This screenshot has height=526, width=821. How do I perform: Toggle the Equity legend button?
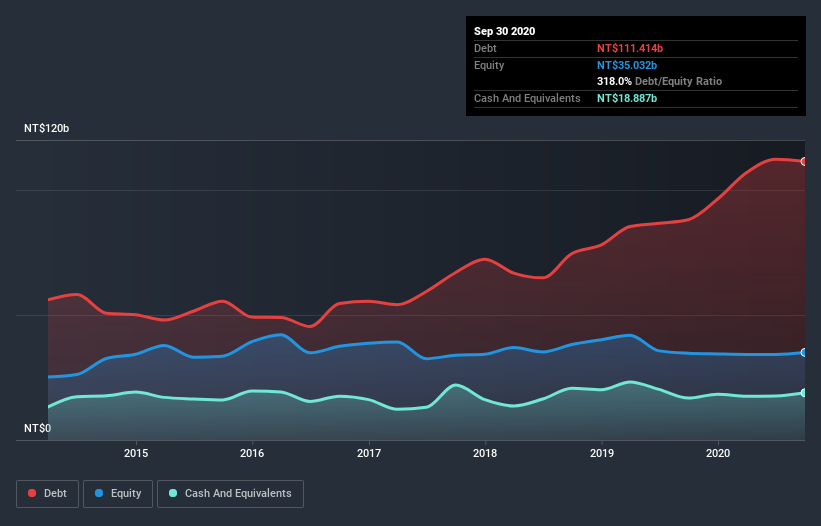(118, 494)
